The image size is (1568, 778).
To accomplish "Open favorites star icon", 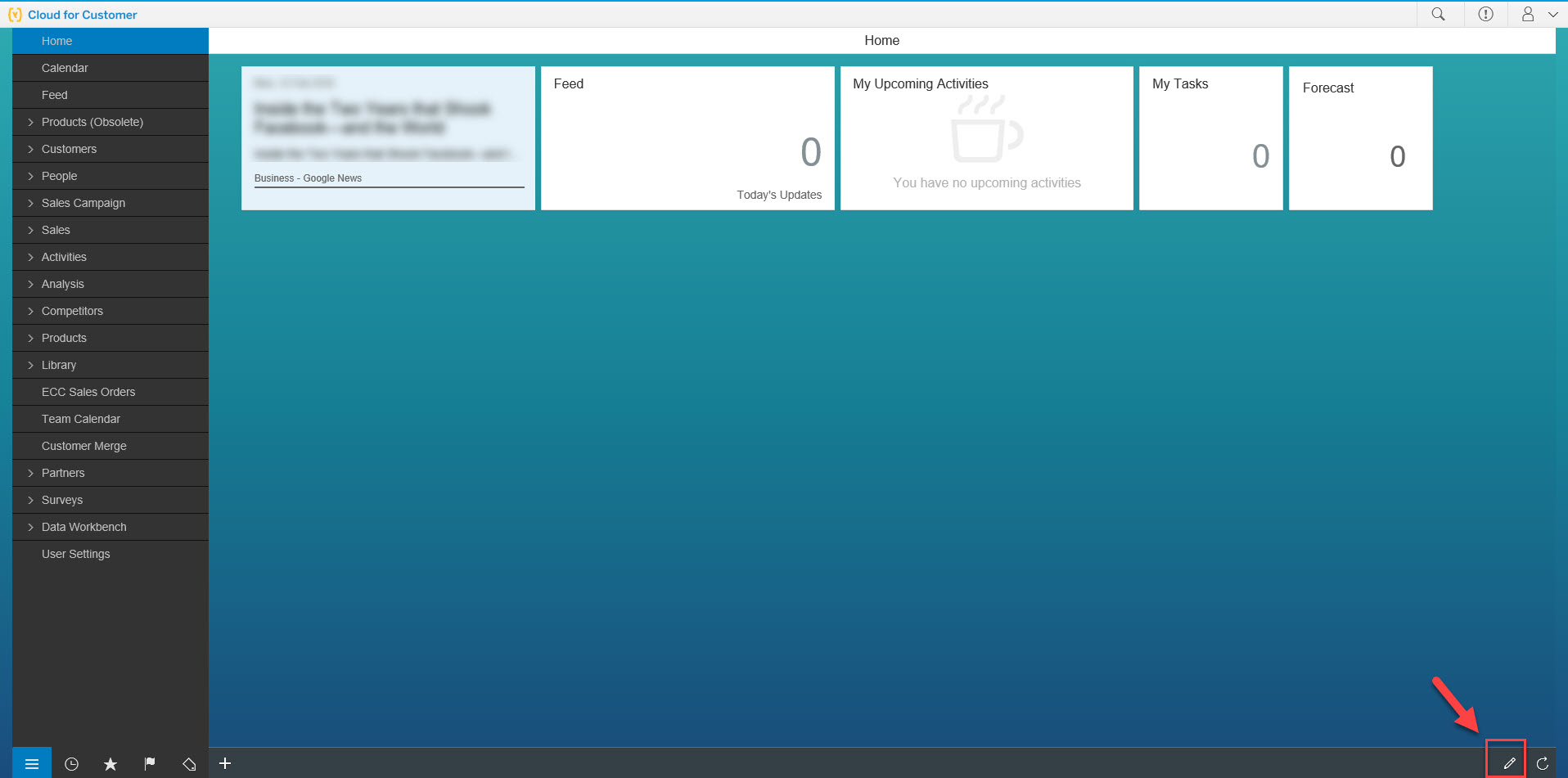I will (x=110, y=763).
